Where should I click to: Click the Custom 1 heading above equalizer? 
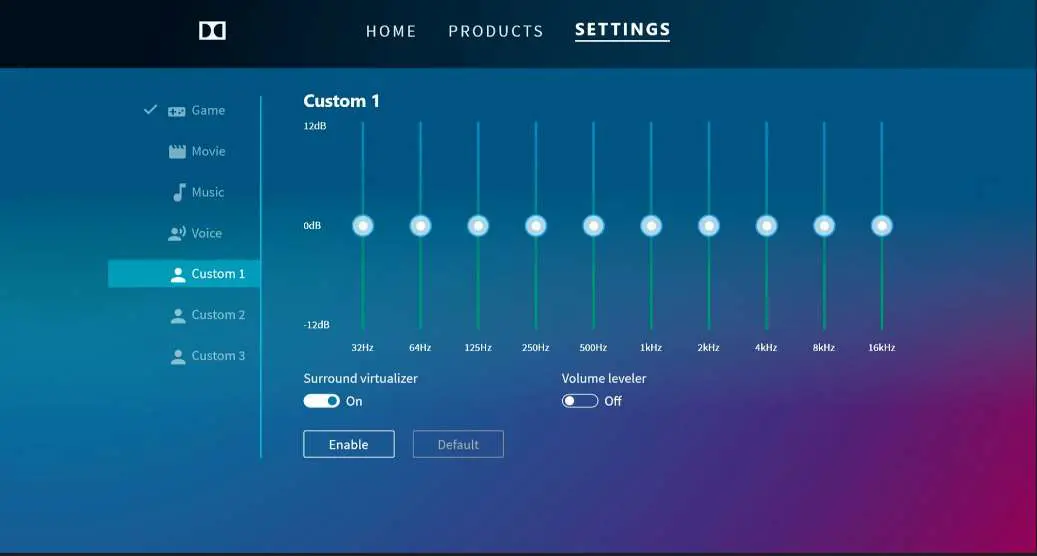click(341, 101)
